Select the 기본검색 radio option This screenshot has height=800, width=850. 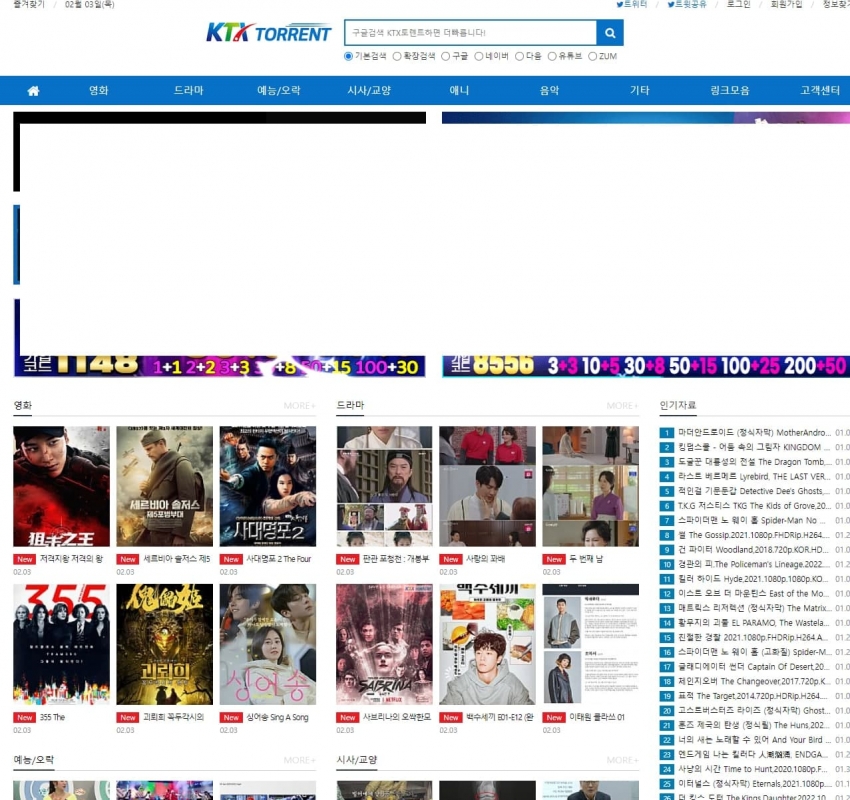pos(349,56)
